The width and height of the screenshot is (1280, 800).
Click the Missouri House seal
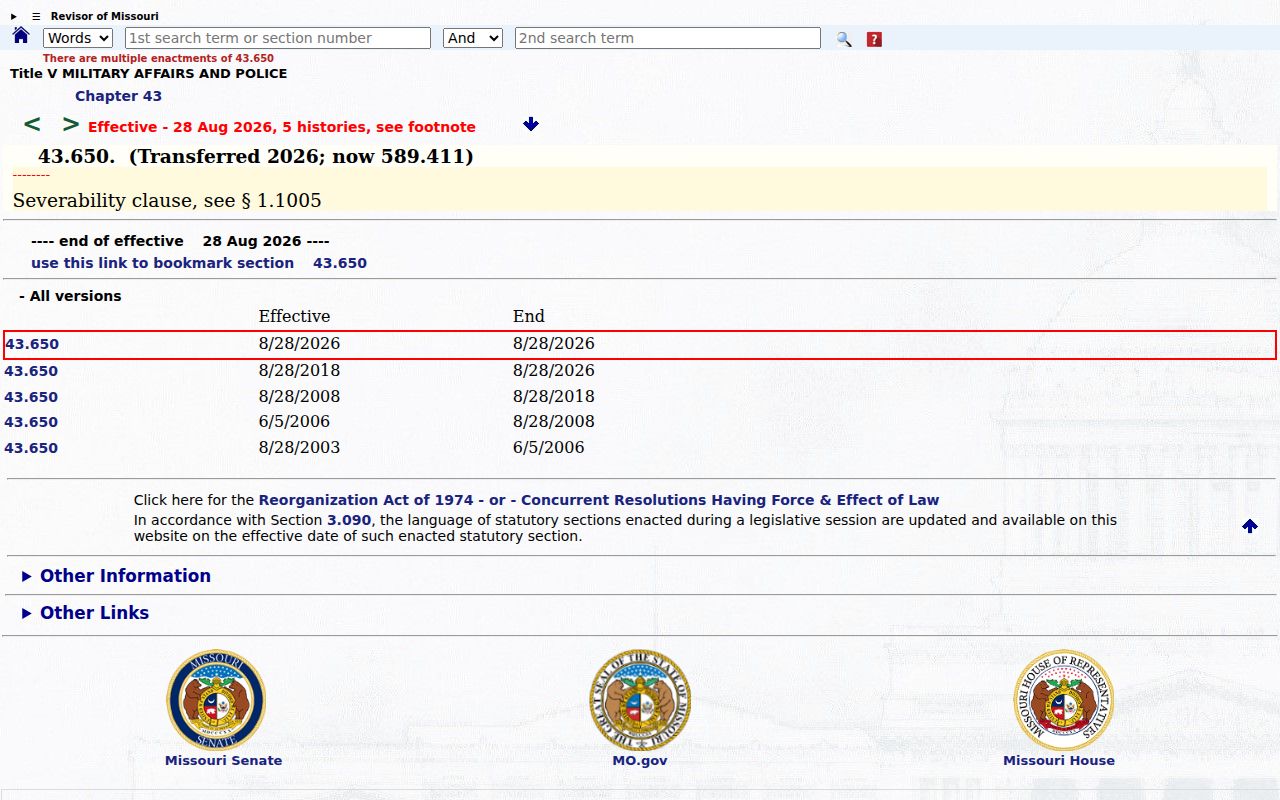(1064, 700)
